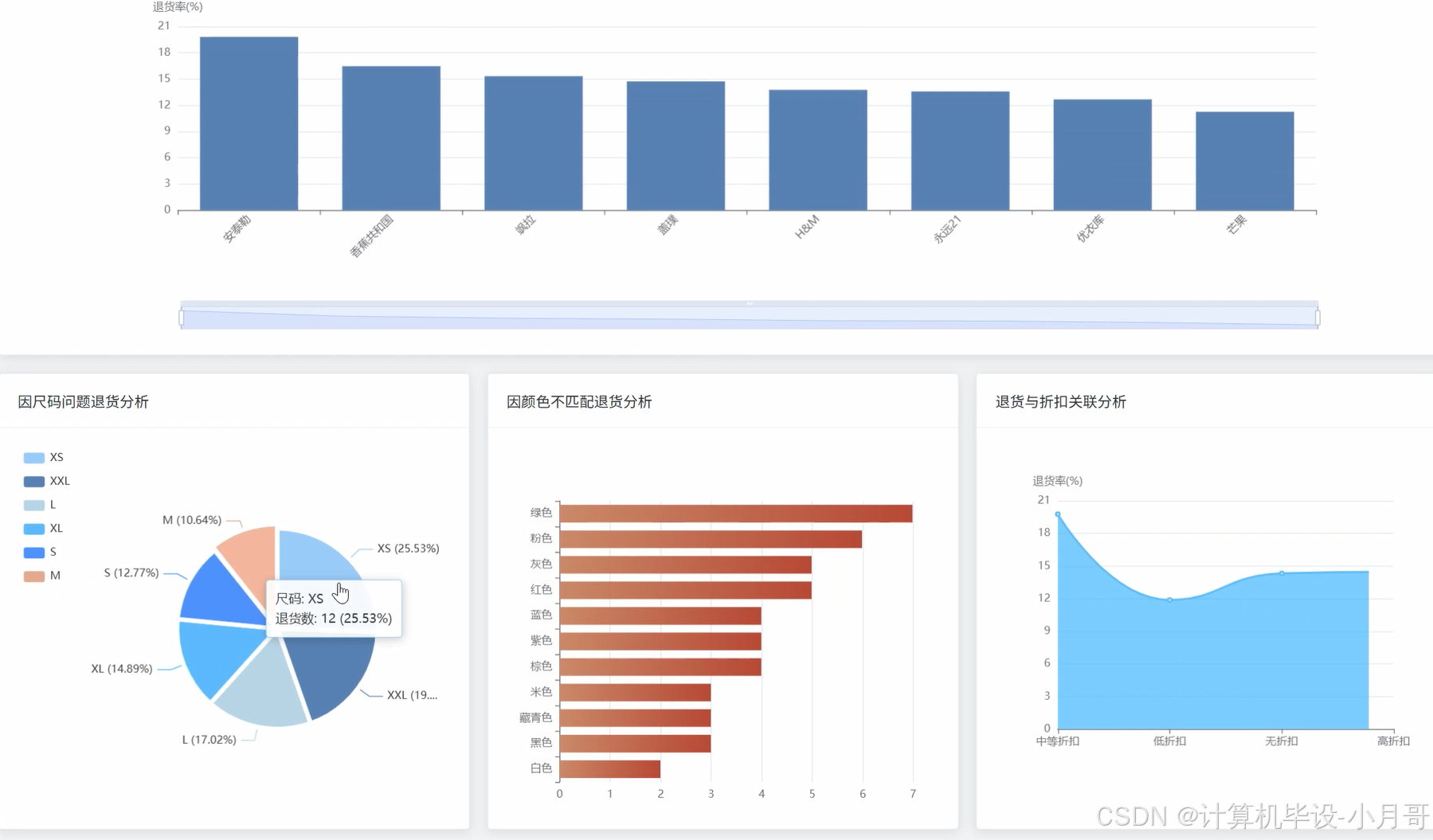This screenshot has height=840, width=1433.
Task: Click the 中等折扣 data point on the area chart
Action: pos(1058,514)
